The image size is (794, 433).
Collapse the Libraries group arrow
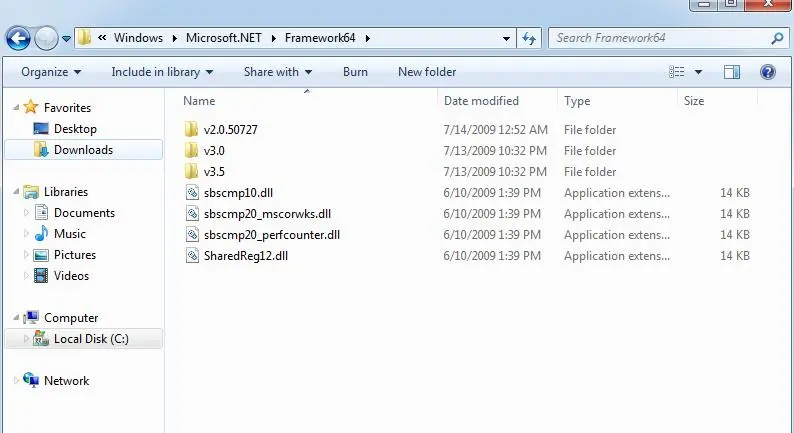coord(16,191)
